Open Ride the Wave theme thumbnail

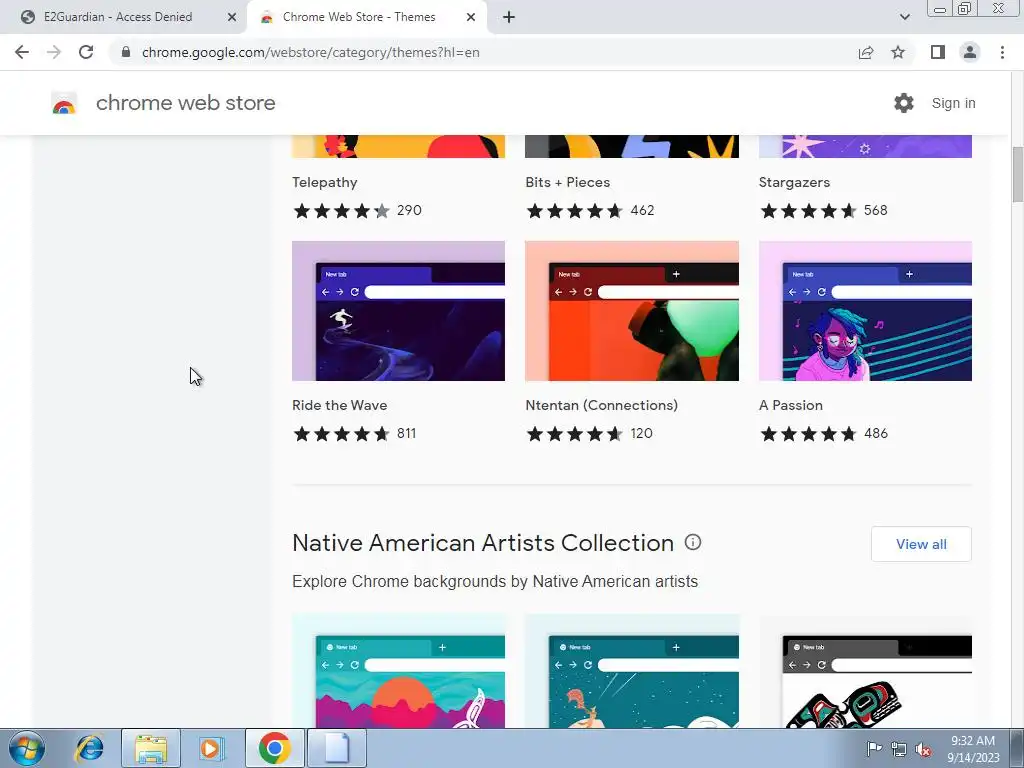(x=398, y=311)
